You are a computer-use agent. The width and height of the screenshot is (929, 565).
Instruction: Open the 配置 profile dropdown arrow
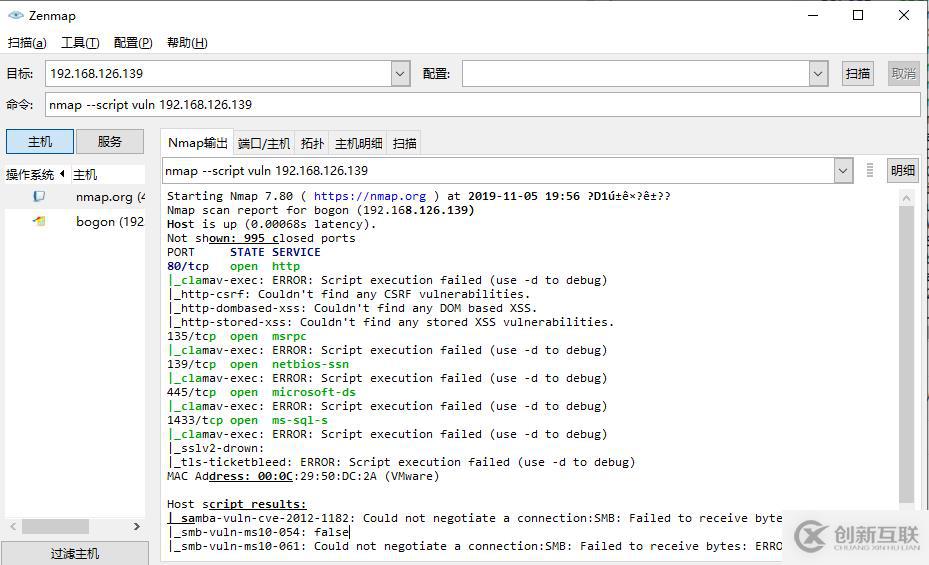[818, 73]
